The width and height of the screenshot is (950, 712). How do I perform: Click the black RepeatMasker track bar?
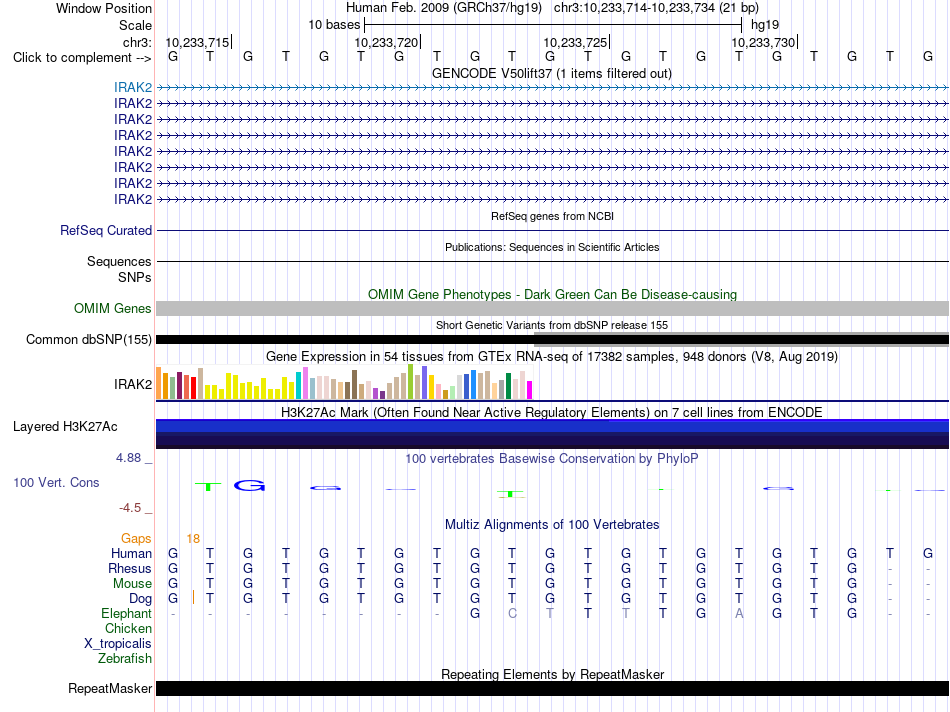(x=552, y=688)
